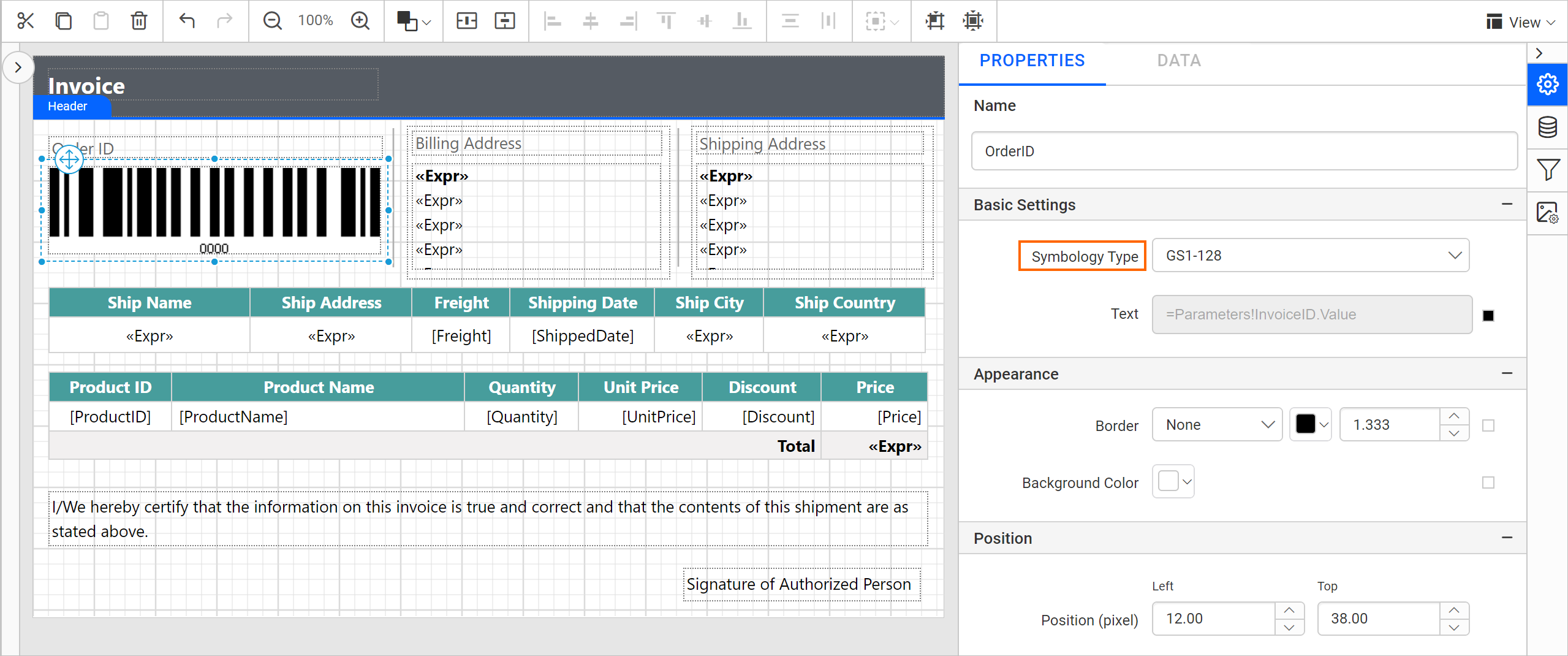Increase the Top position value
The image size is (1568, 656).
(1454, 611)
